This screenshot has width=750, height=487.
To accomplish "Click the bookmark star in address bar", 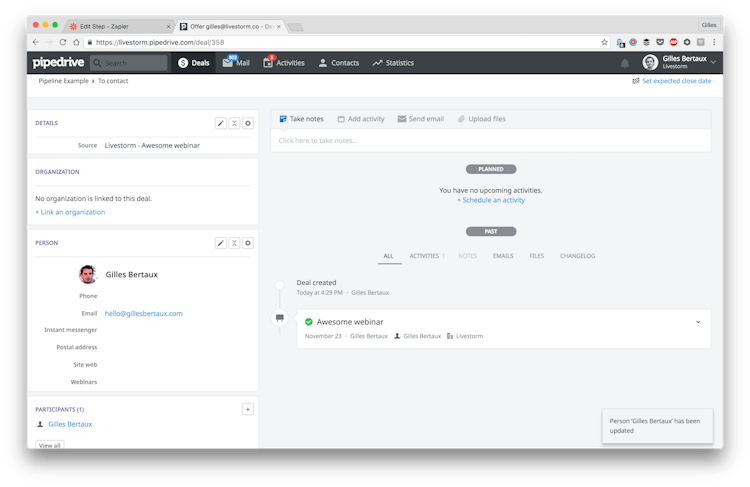I will coord(604,42).
